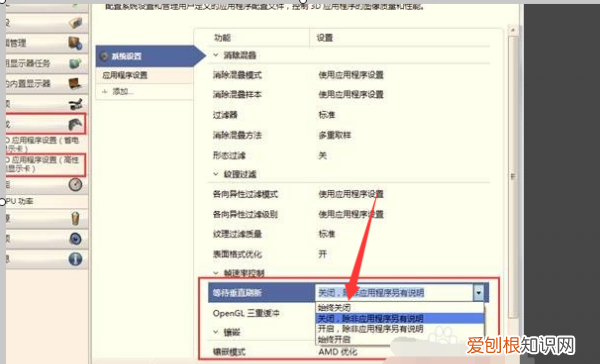
Task: Click the + 添加... link
Action: coord(118,92)
